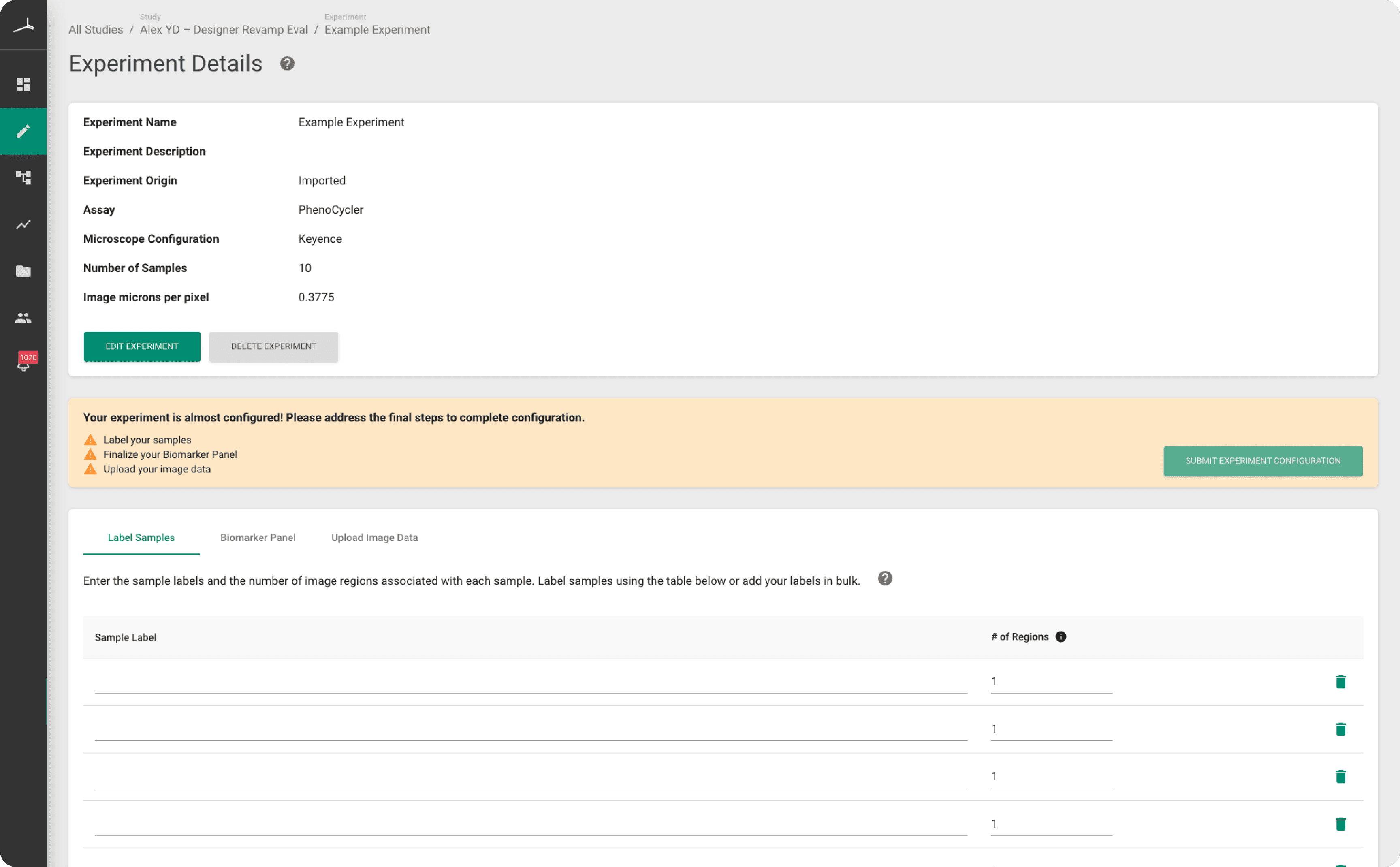Screen dimensions: 1400x867
Task: Click help icon after sample label instructions
Action: point(885,579)
